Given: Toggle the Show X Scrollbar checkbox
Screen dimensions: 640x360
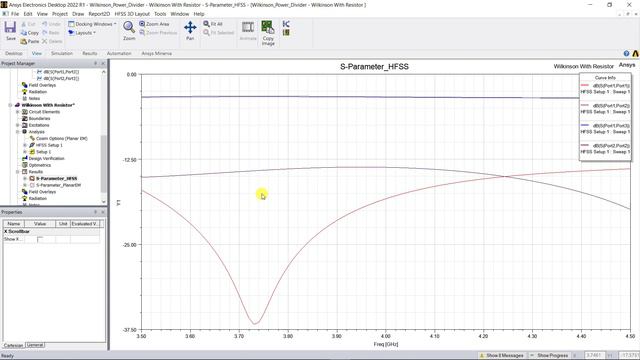Looking at the screenshot, I should tap(40, 239).
